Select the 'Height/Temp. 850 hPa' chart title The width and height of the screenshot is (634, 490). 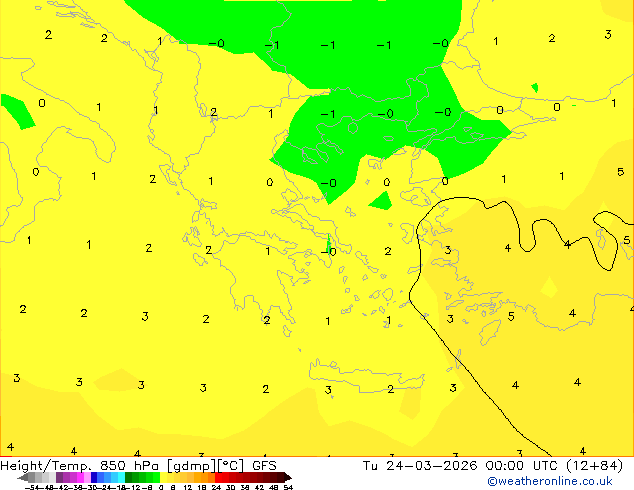point(78,466)
